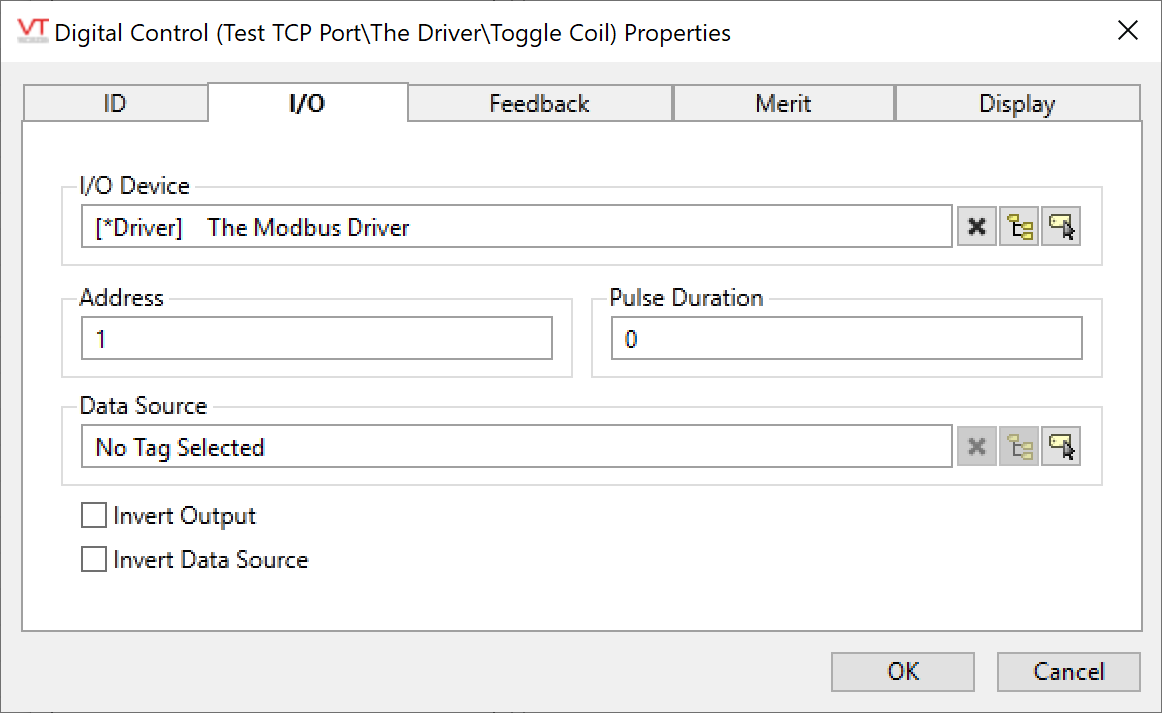This screenshot has width=1162, height=713.
Task: Click inside the Address input field
Action: (x=316, y=339)
